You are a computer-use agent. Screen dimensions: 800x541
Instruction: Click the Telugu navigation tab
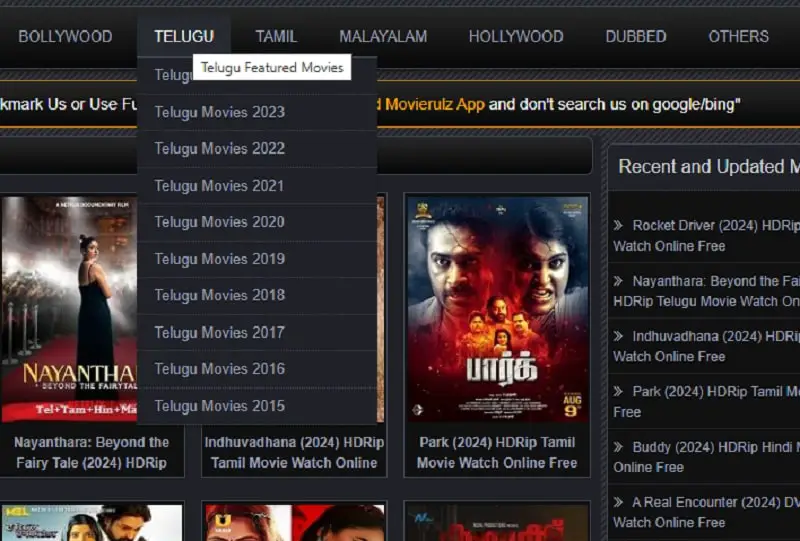[183, 36]
